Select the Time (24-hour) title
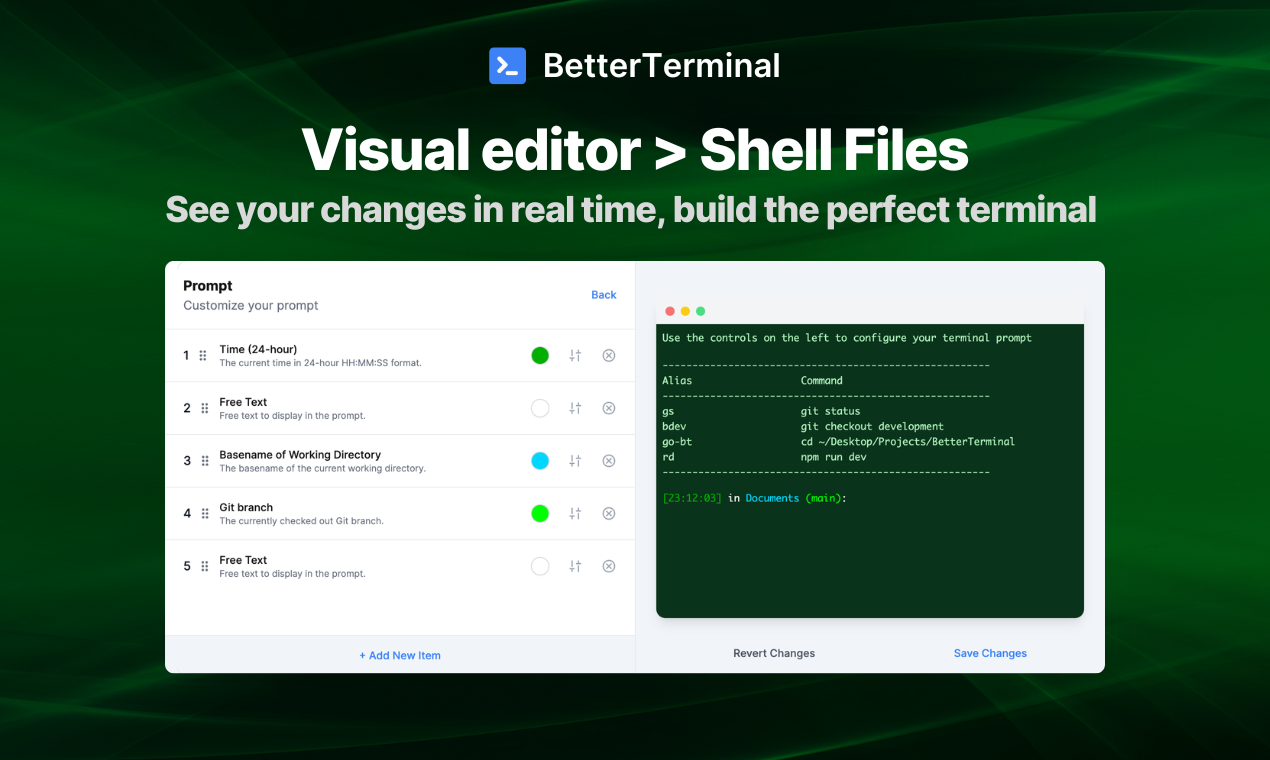Image resolution: width=1270 pixels, height=760 pixels. 258,349
